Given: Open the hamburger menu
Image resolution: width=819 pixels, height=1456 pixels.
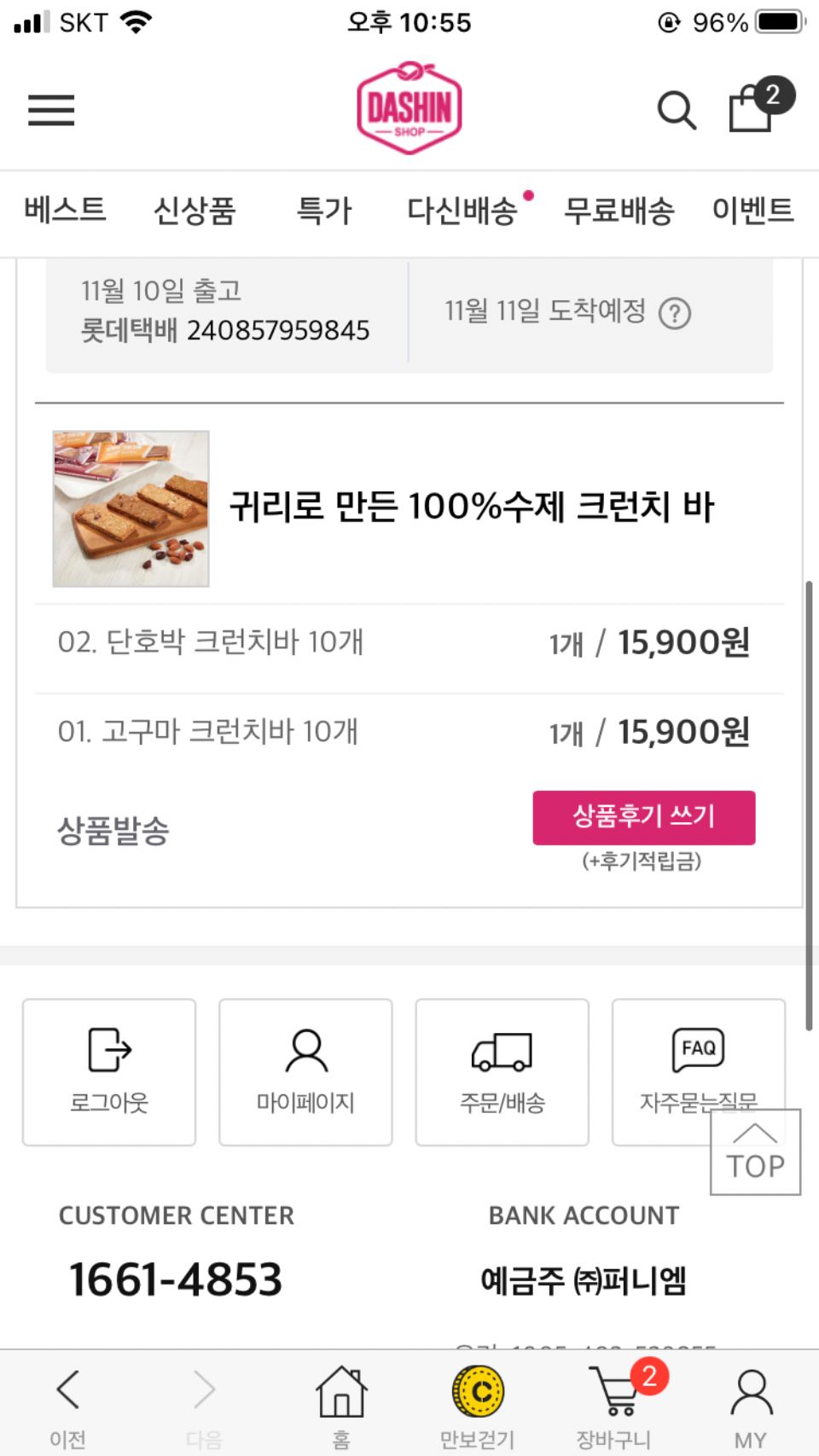Looking at the screenshot, I should [51, 110].
